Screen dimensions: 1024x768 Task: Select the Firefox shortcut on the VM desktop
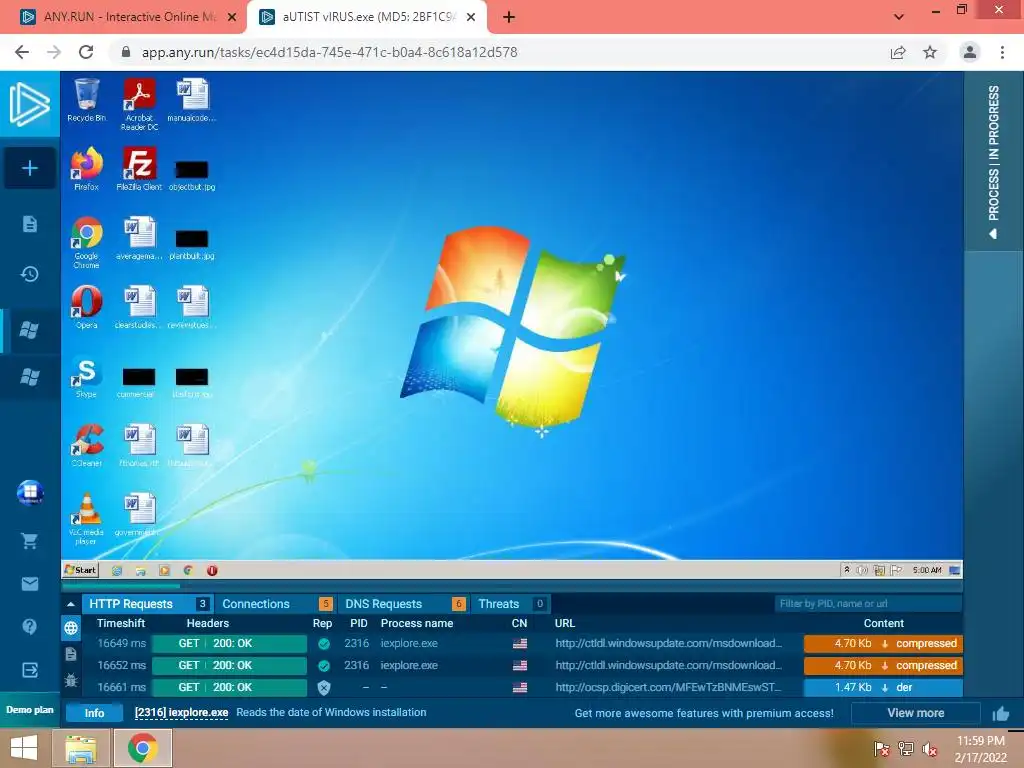coord(86,168)
